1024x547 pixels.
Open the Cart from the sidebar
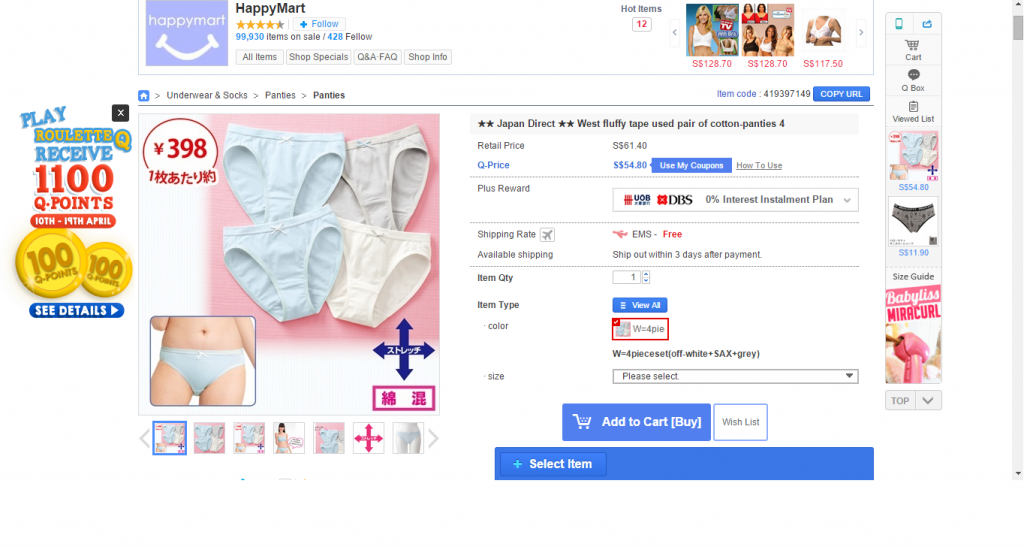pos(913,49)
